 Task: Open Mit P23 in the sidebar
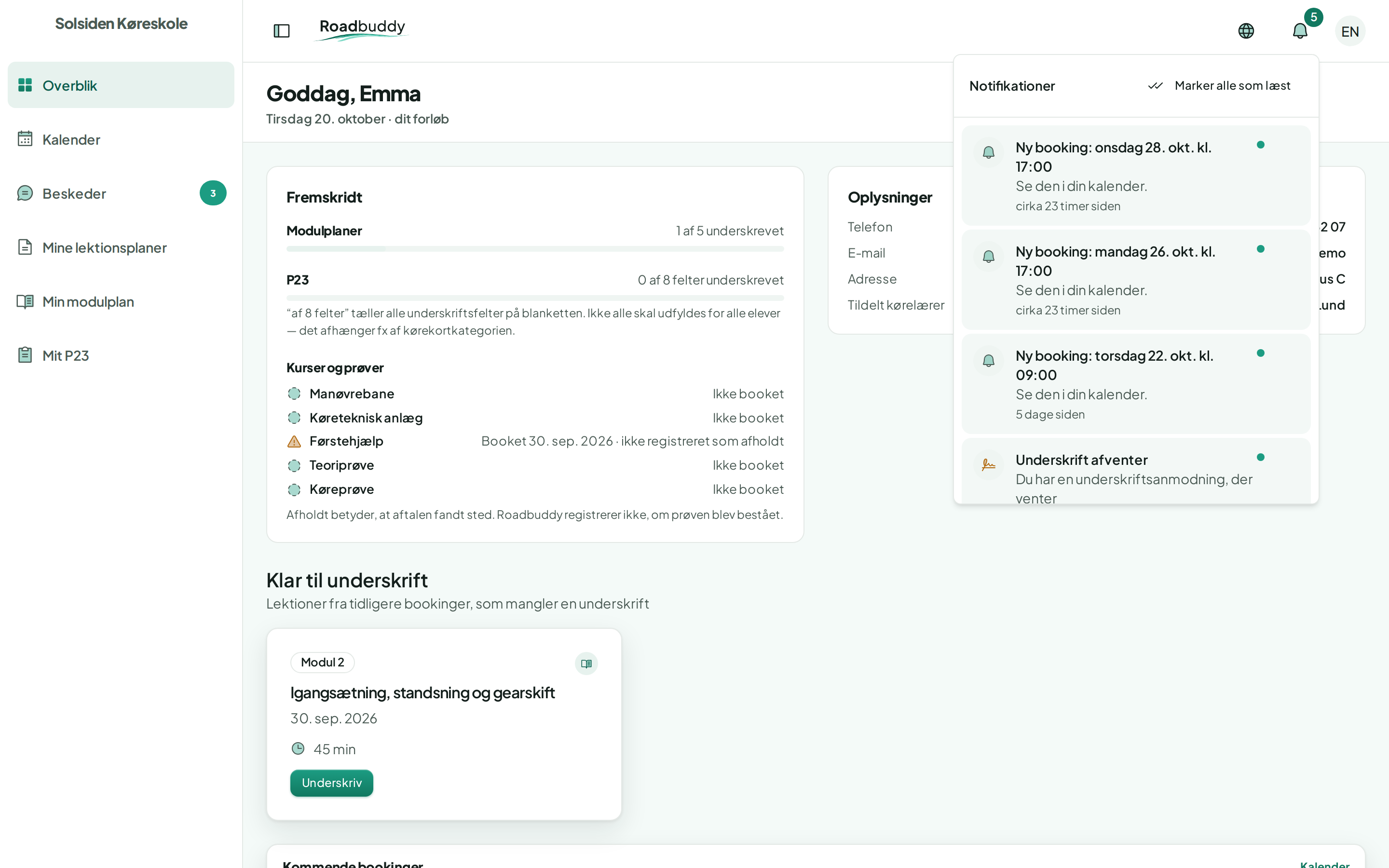(x=121, y=355)
